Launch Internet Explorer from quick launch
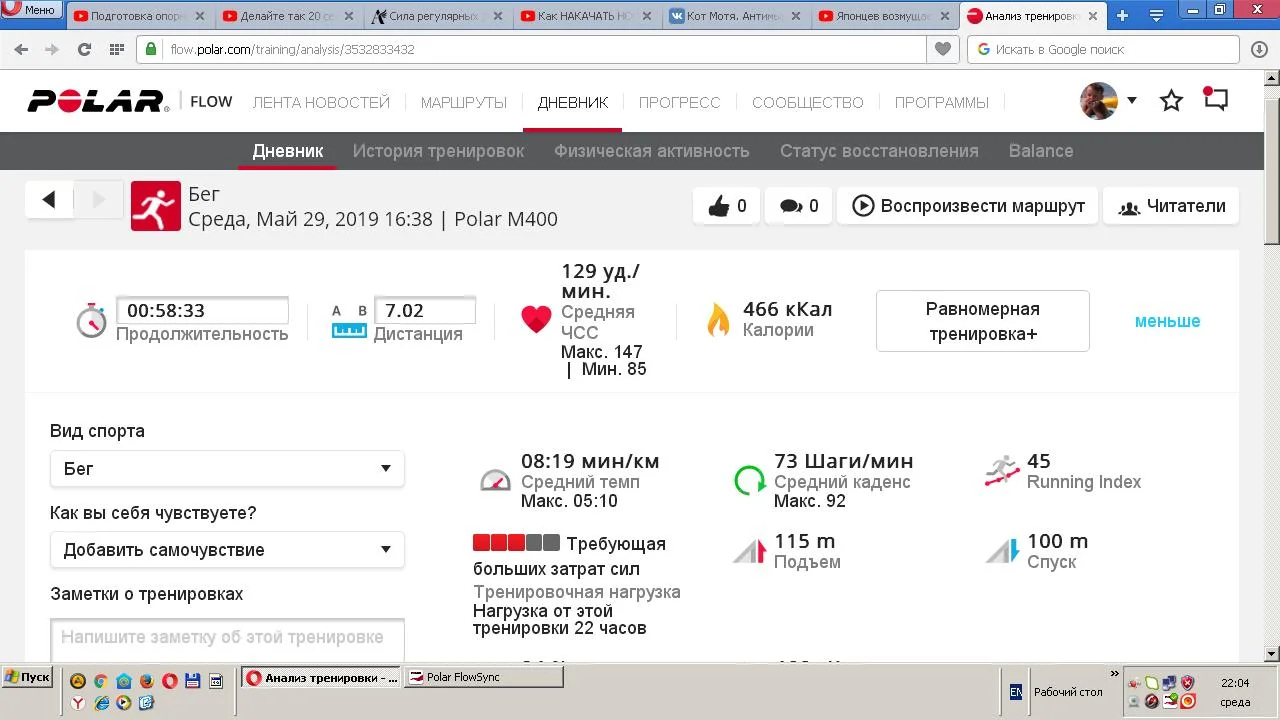The height and width of the screenshot is (720, 1280). click(101, 703)
